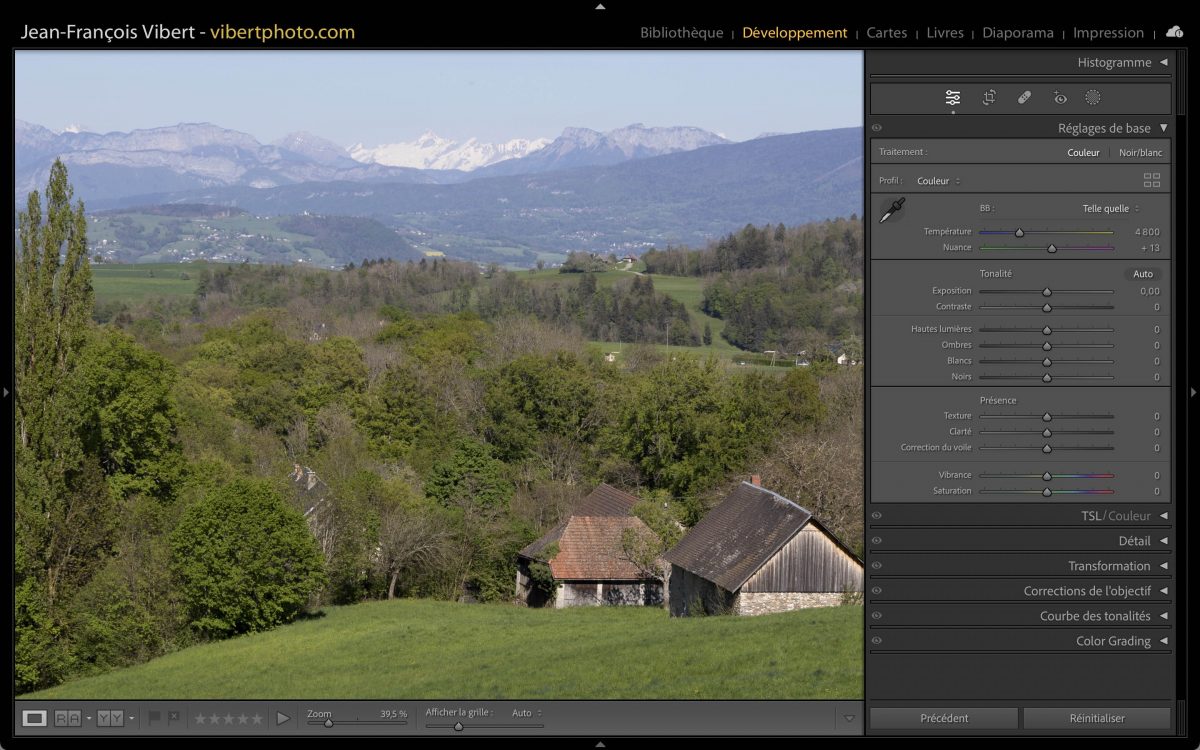
Task: Select the Red eye correction tool
Action: pyautogui.click(x=1060, y=97)
